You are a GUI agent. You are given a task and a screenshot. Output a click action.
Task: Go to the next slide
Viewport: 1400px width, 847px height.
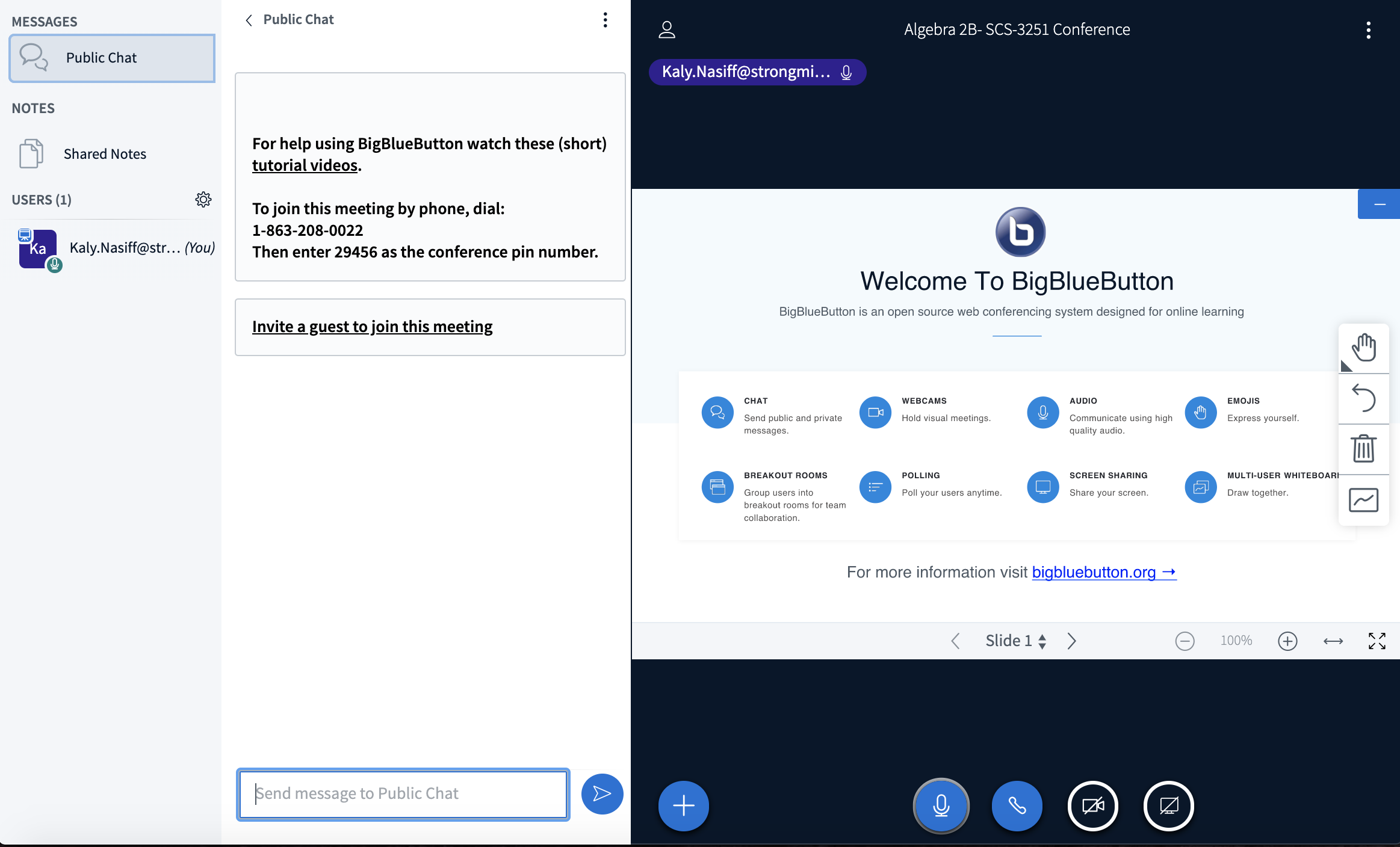coord(1071,641)
